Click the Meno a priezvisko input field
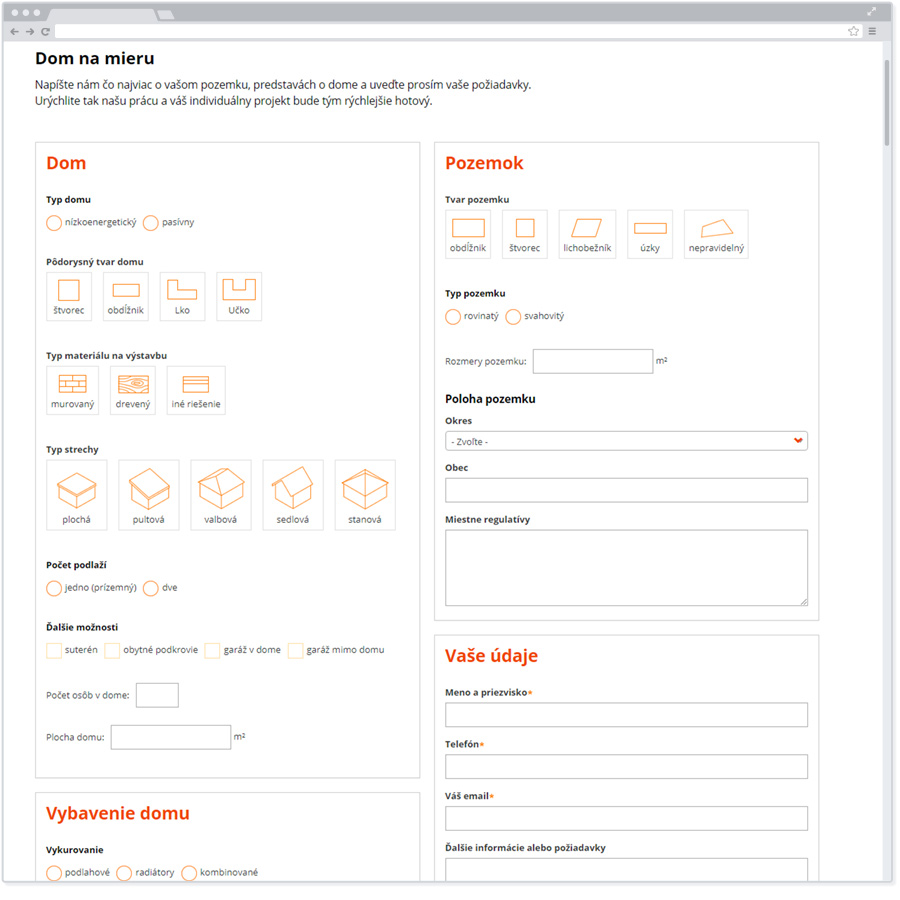This screenshot has height=900, width=900. [x=626, y=715]
